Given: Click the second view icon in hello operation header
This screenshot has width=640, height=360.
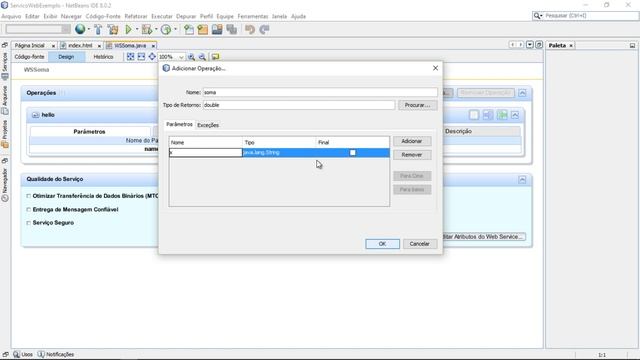Looking at the screenshot, I should tap(488, 115).
